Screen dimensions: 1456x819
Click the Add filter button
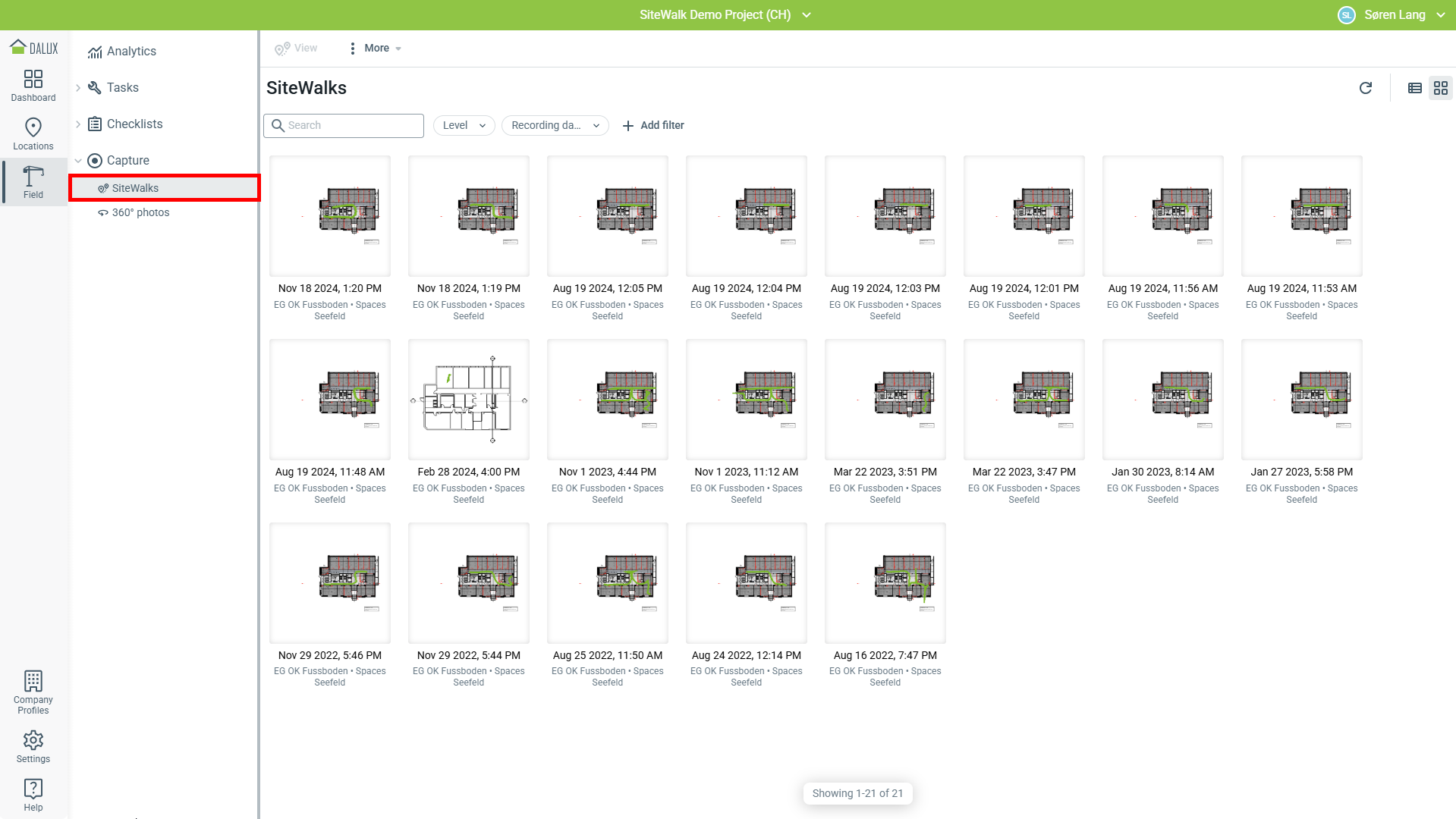653,125
